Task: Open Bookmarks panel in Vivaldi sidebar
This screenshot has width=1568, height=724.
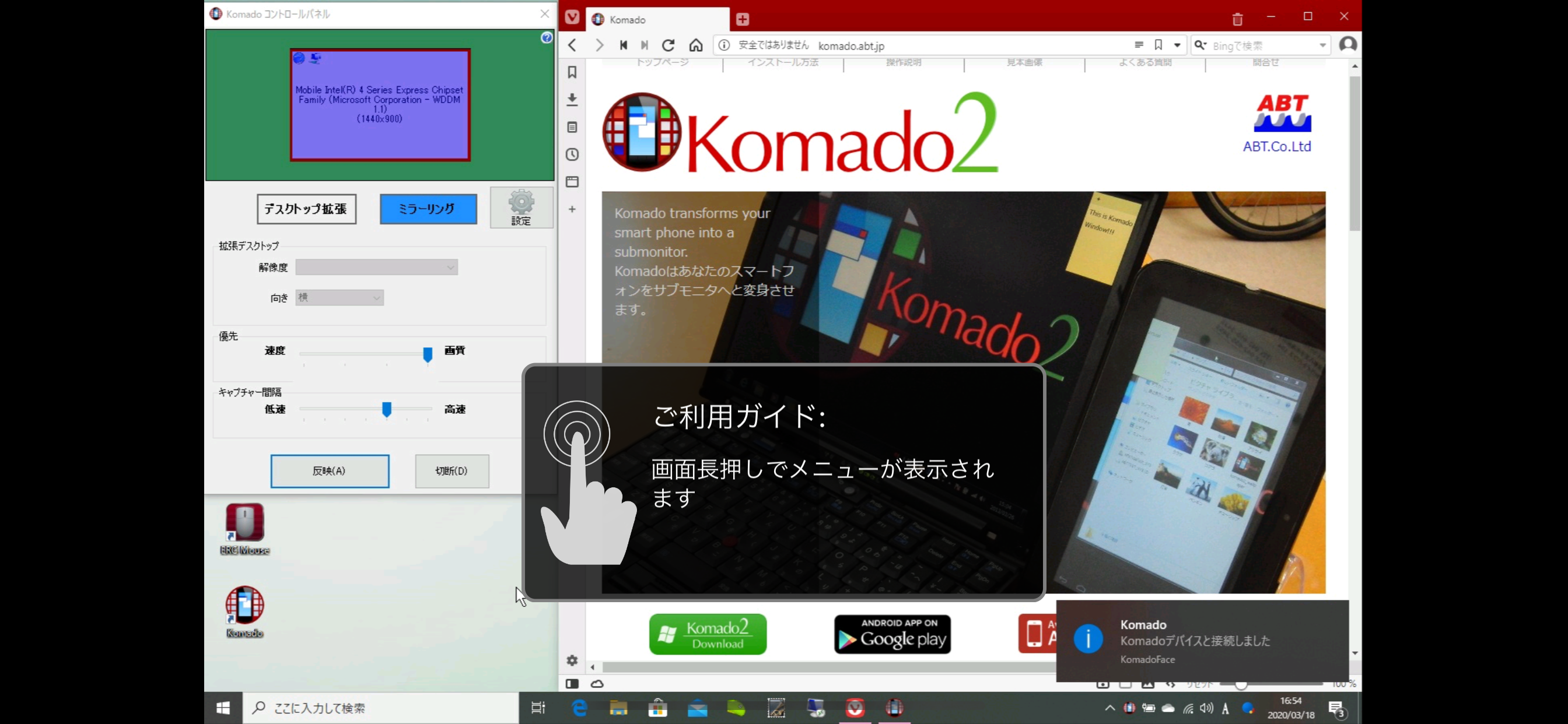Action: point(572,72)
